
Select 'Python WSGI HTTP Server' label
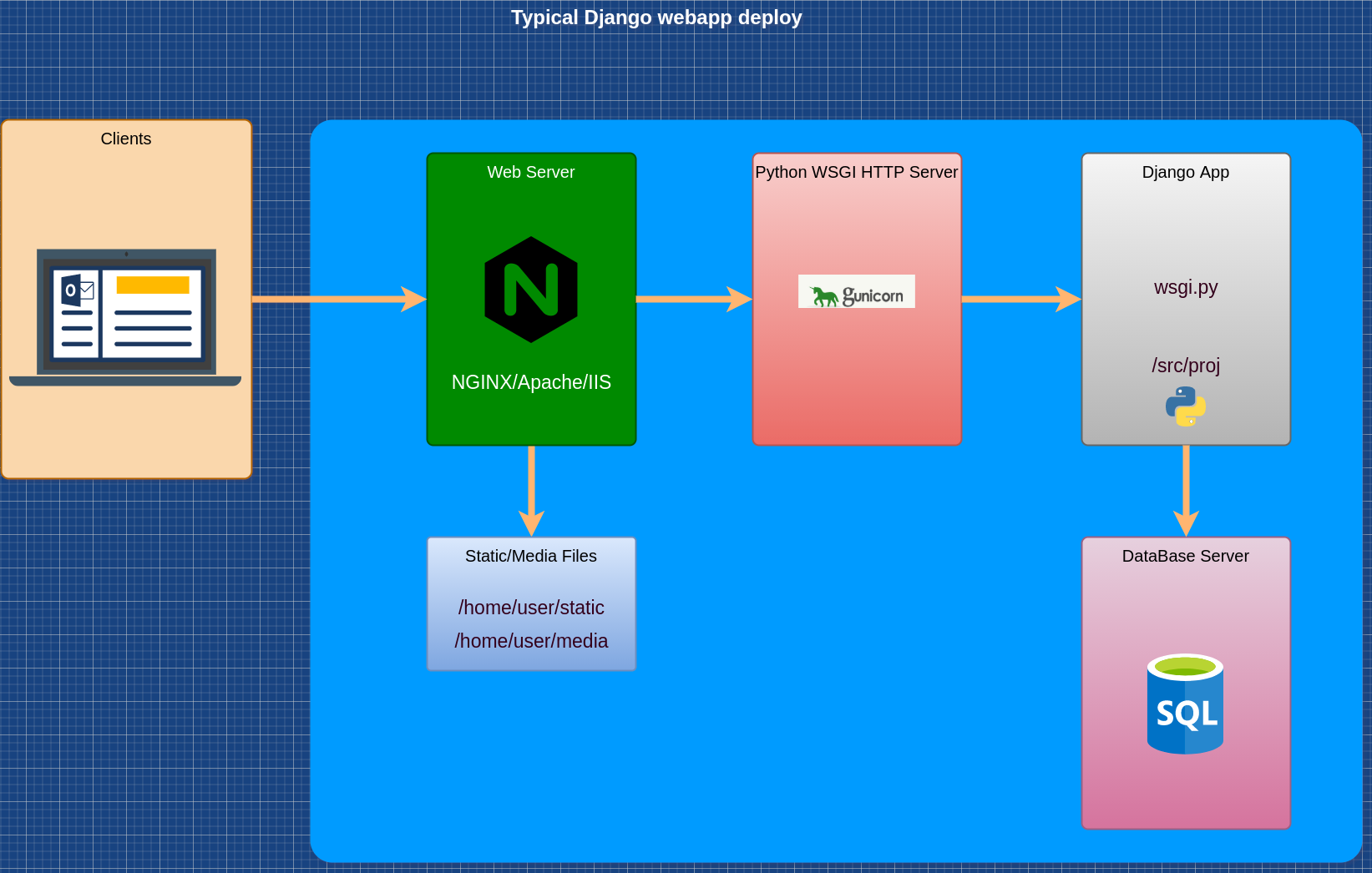857,172
